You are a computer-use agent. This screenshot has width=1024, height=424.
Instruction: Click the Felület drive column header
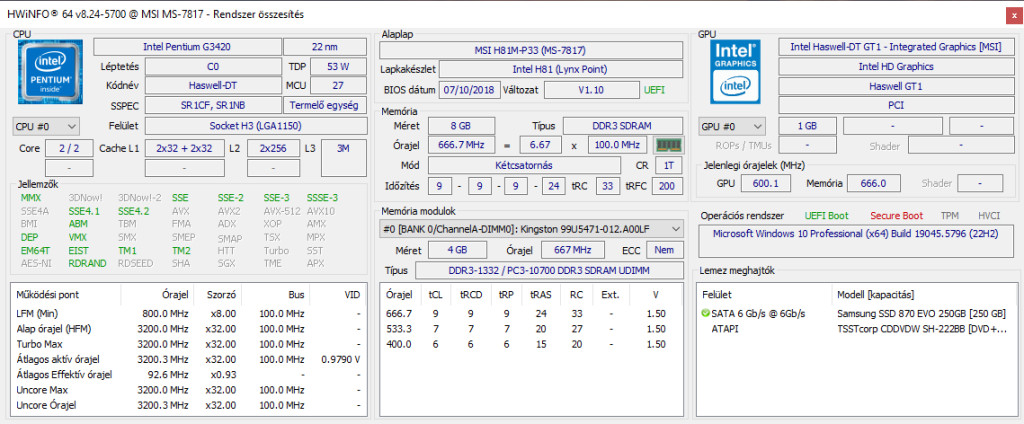716,295
